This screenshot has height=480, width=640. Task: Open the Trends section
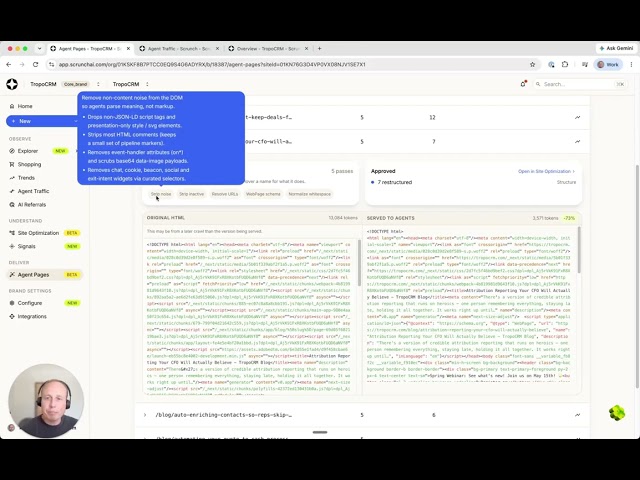[26, 178]
